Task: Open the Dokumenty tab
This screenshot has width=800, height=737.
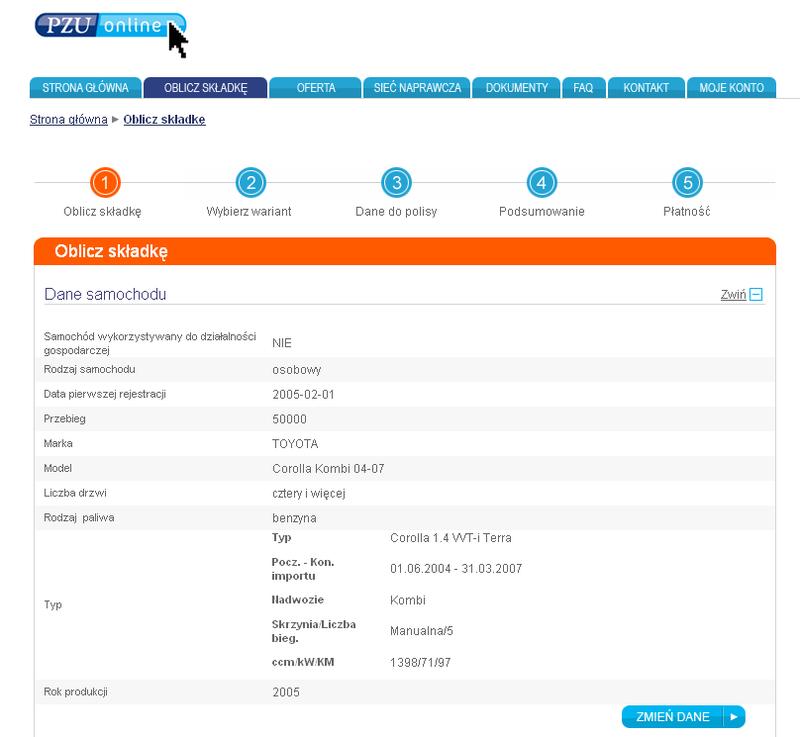Action: point(516,88)
